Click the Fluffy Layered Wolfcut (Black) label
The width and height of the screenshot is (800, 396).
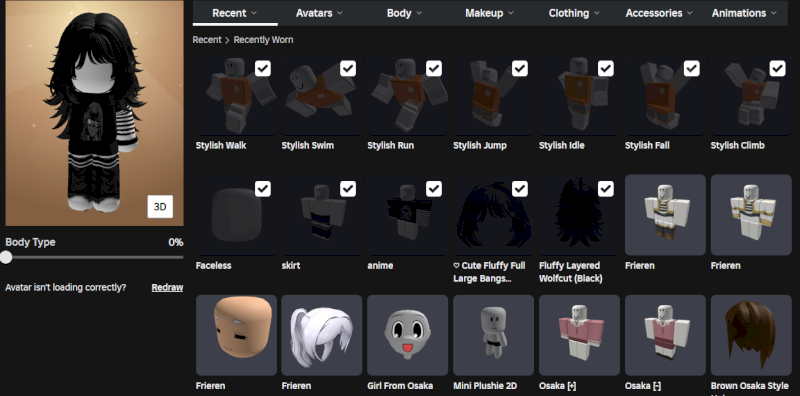point(570,272)
